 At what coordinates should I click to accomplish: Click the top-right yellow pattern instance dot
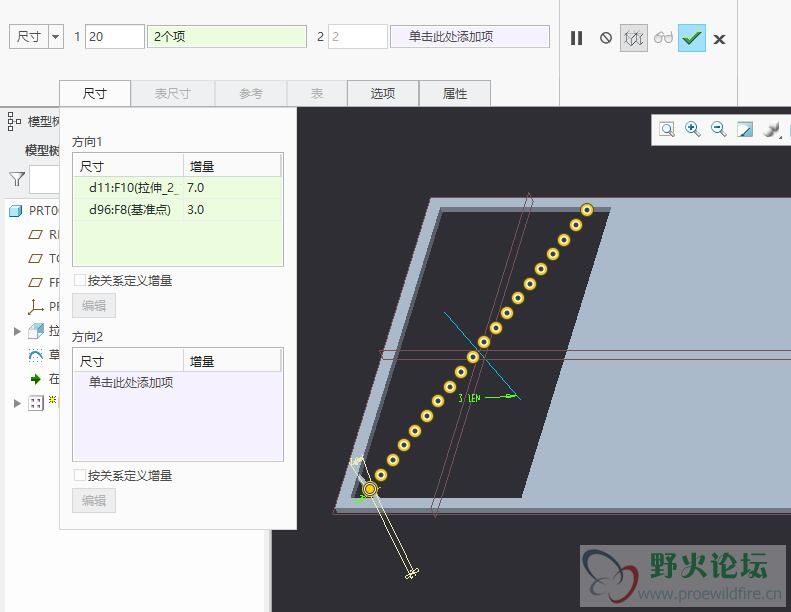click(x=587, y=210)
